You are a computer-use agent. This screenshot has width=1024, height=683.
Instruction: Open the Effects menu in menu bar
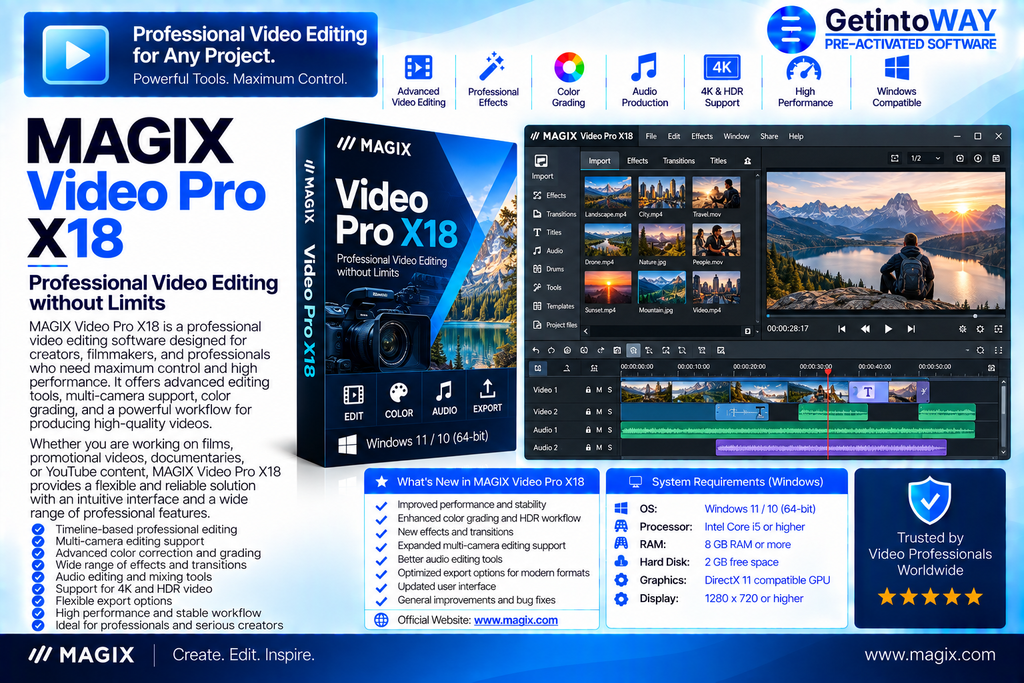pos(702,136)
